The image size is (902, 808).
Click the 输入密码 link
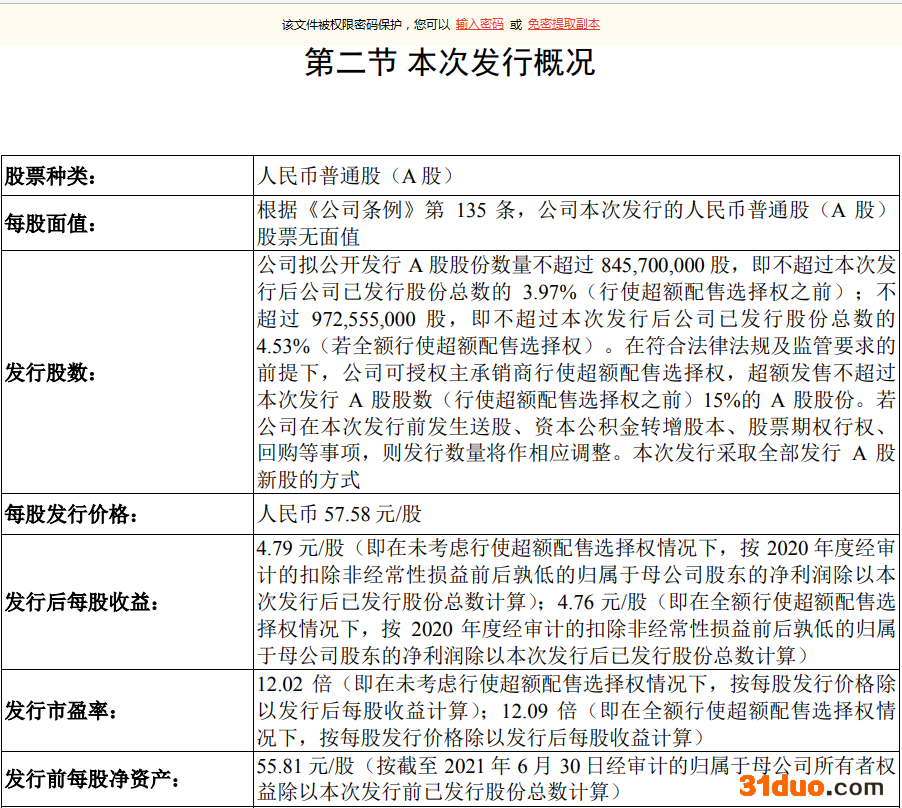(479, 24)
